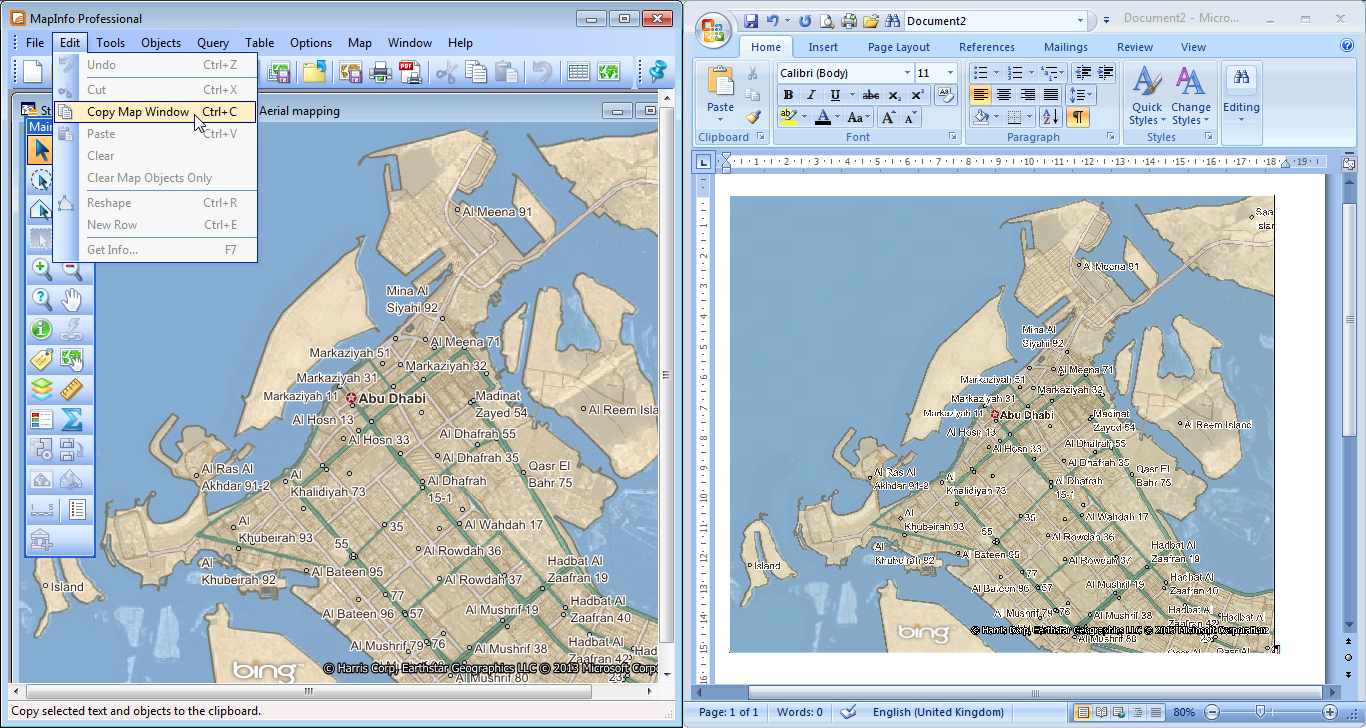The height and width of the screenshot is (728, 1366).
Task: Toggle superscript in Word Font group
Action: (x=917, y=95)
